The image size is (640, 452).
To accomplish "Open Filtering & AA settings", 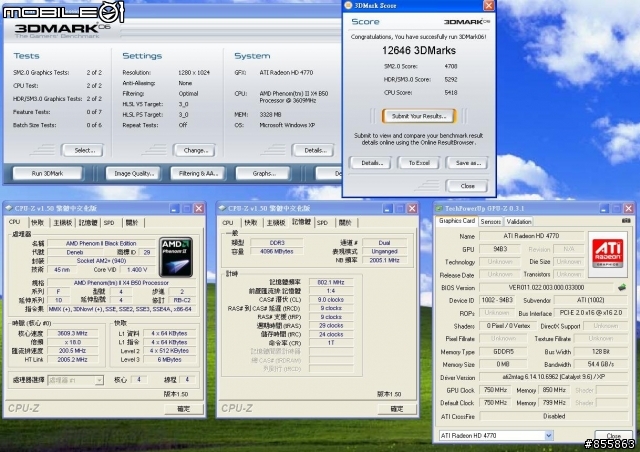I will (198, 174).
